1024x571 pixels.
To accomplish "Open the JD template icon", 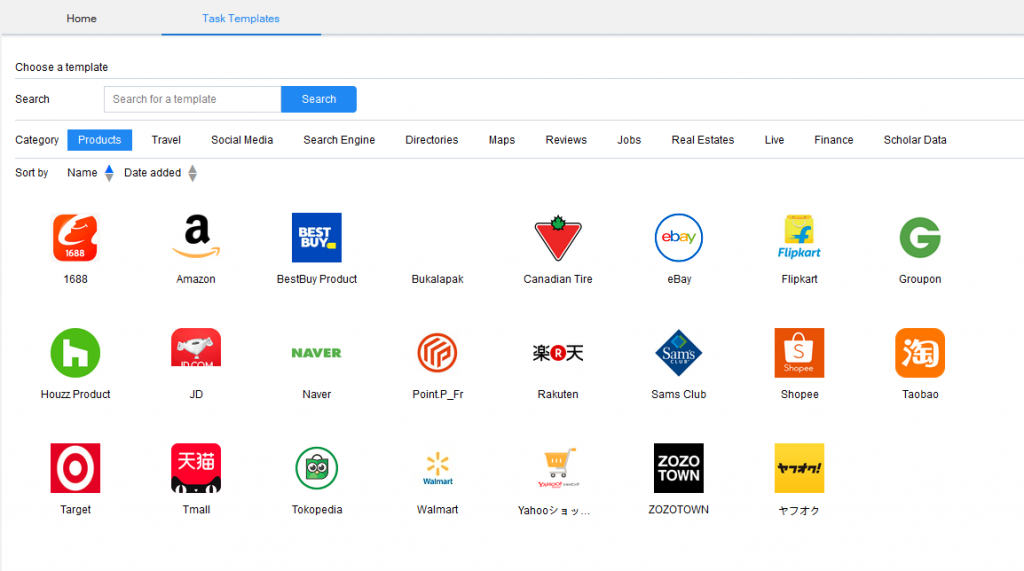I will (x=196, y=347).
